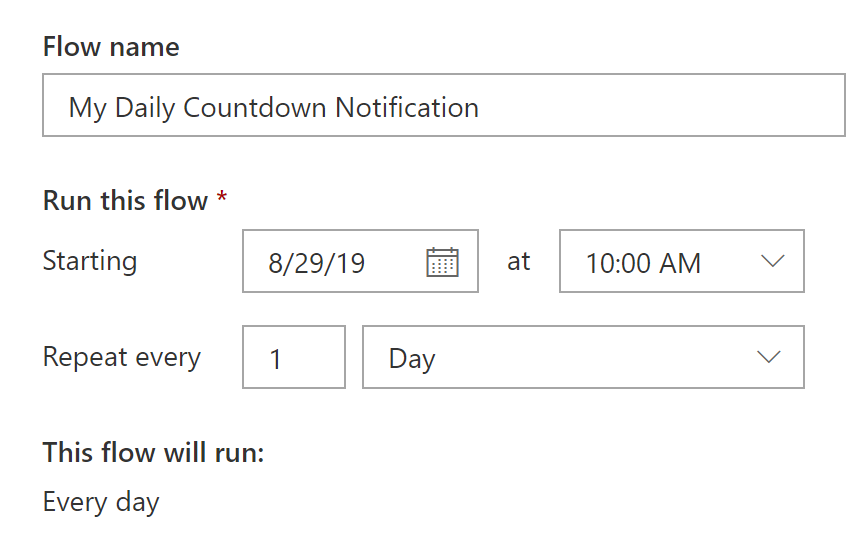Click the red required asterisk

222,196
